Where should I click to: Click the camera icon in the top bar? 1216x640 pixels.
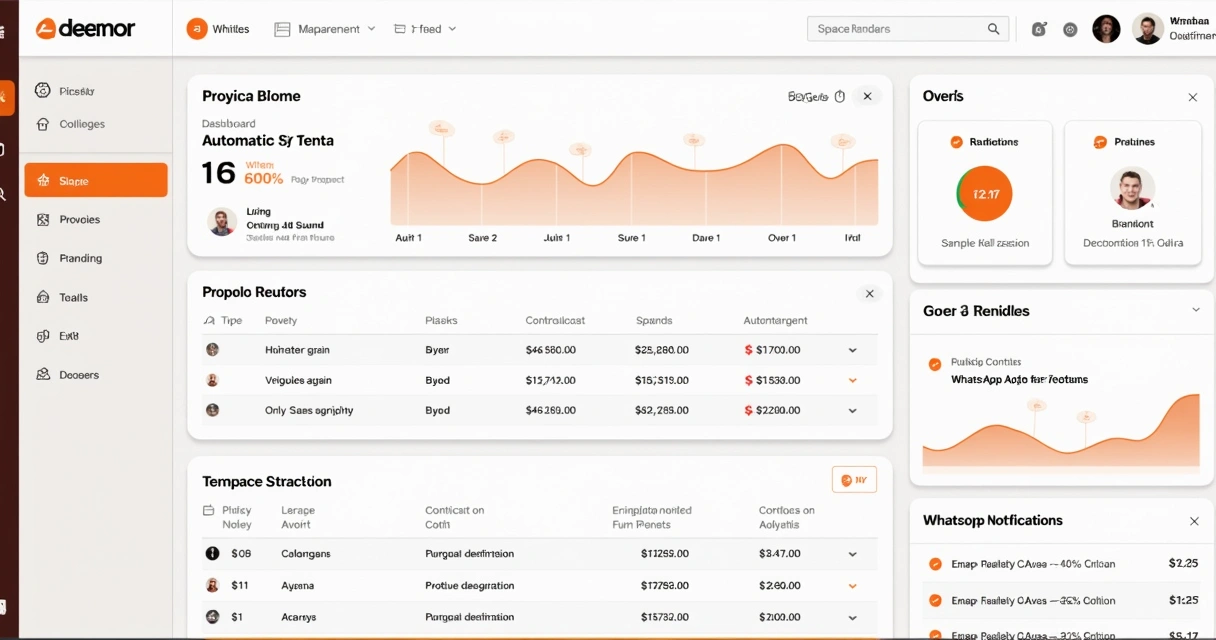pyautogui.click(x=1039, y=29)
